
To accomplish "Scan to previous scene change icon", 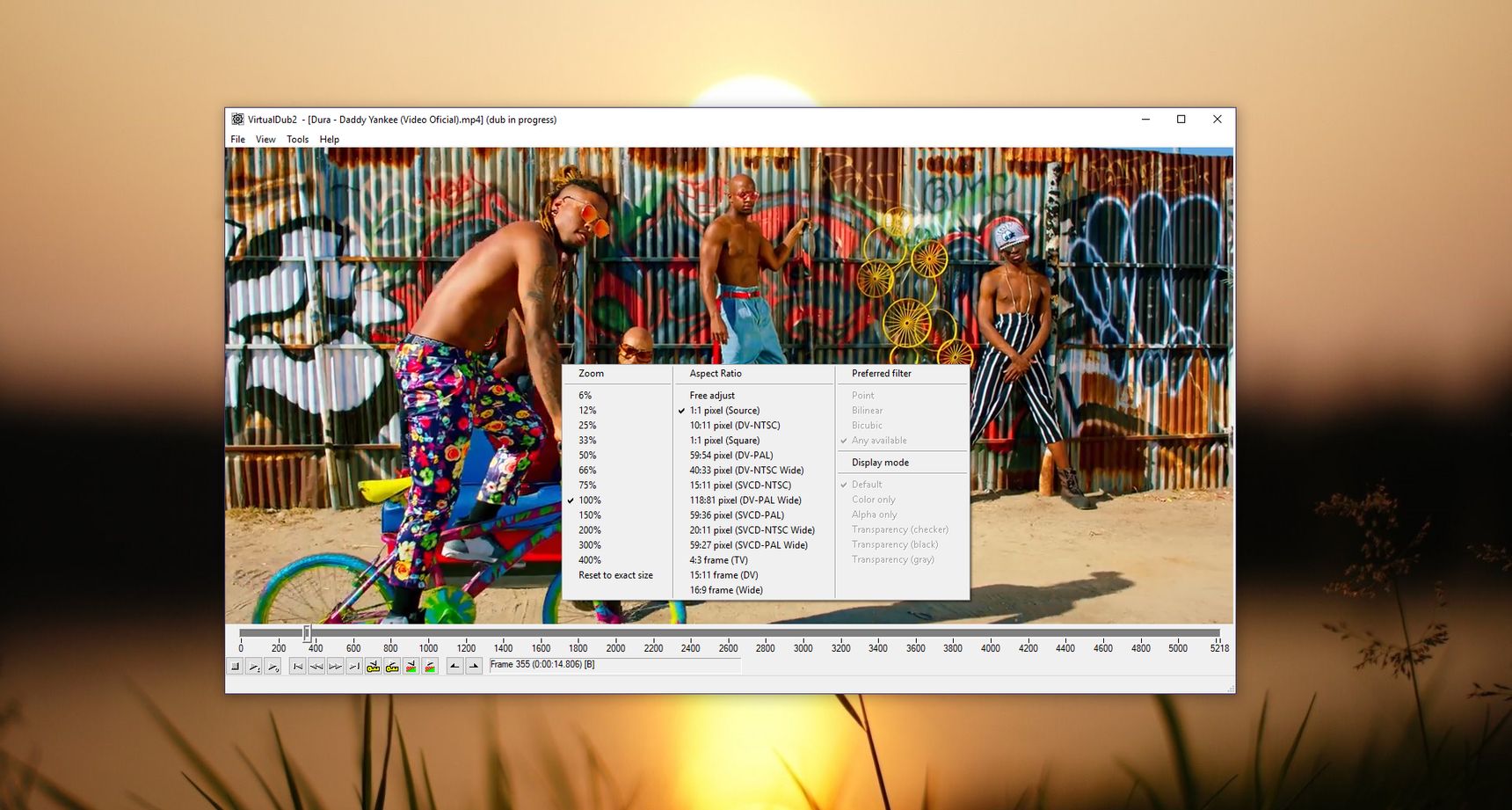I will (x=411, y=667).
